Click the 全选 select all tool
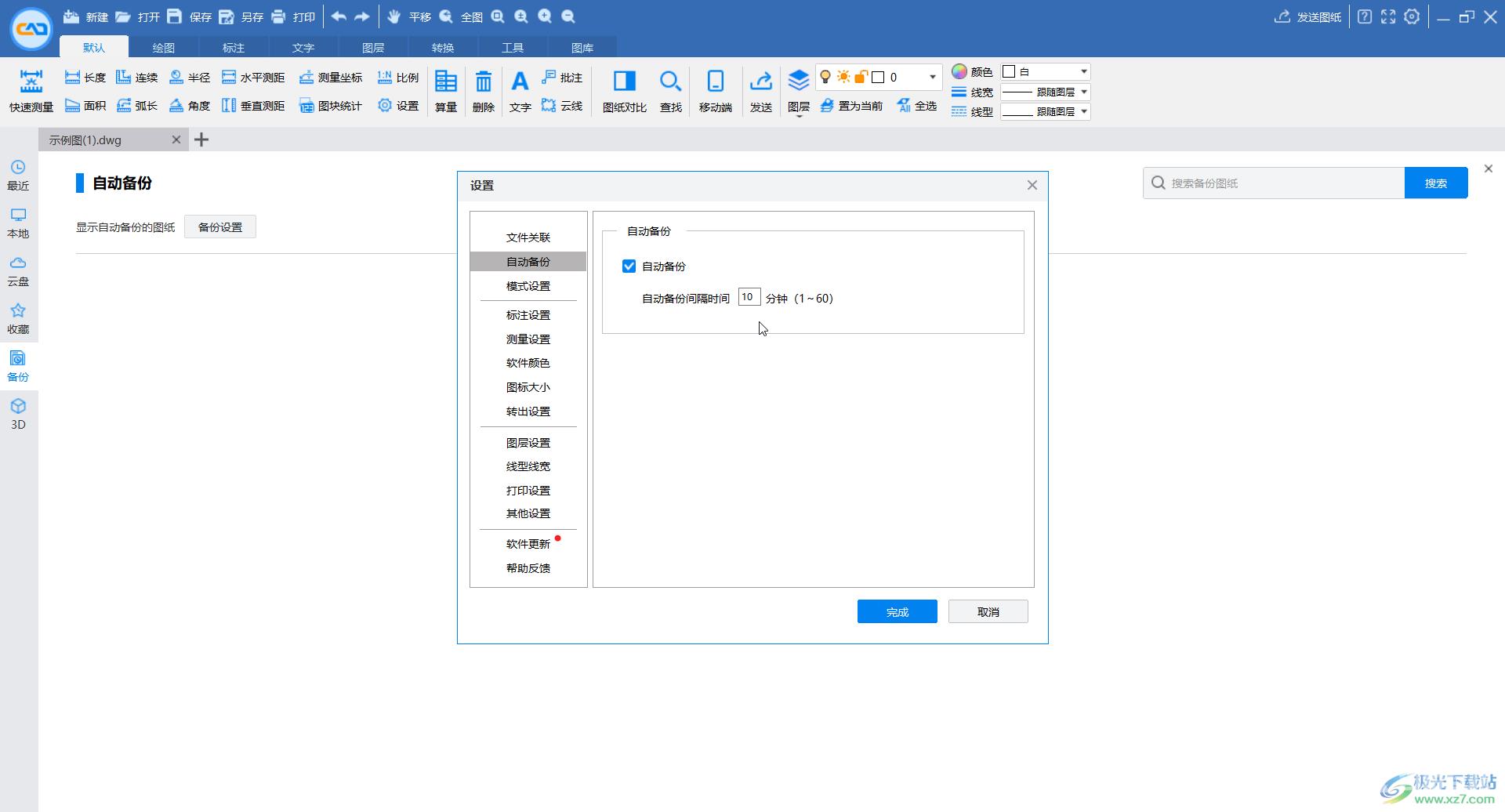Screen dimensions: 1505x812 coord(916,105)
